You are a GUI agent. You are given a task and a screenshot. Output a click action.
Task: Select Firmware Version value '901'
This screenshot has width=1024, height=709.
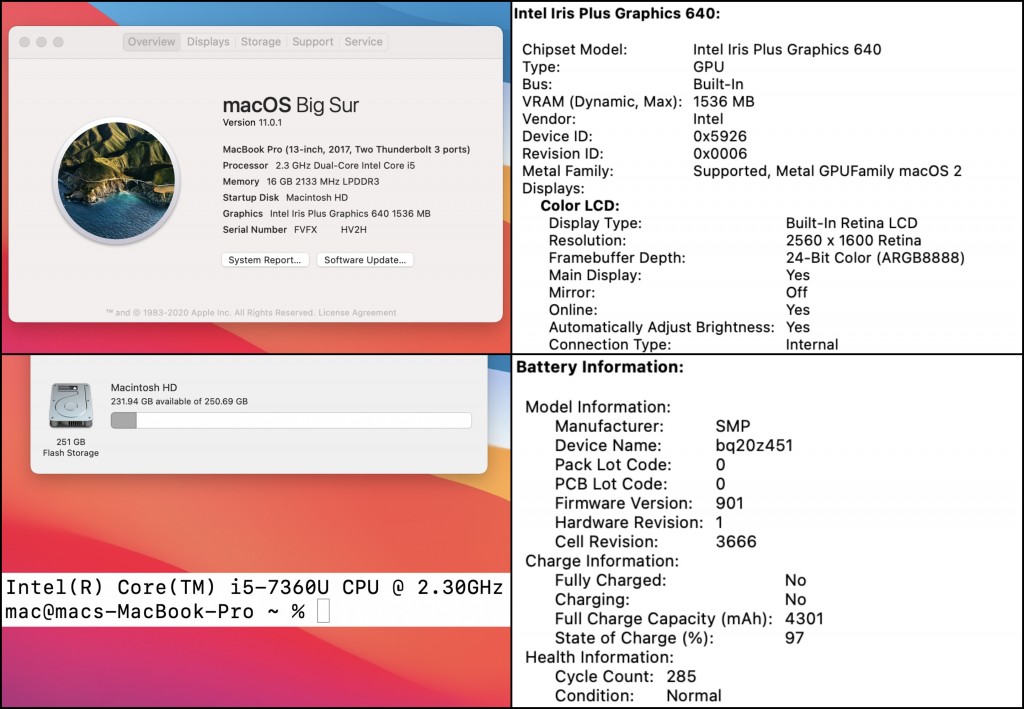[729, 503]
